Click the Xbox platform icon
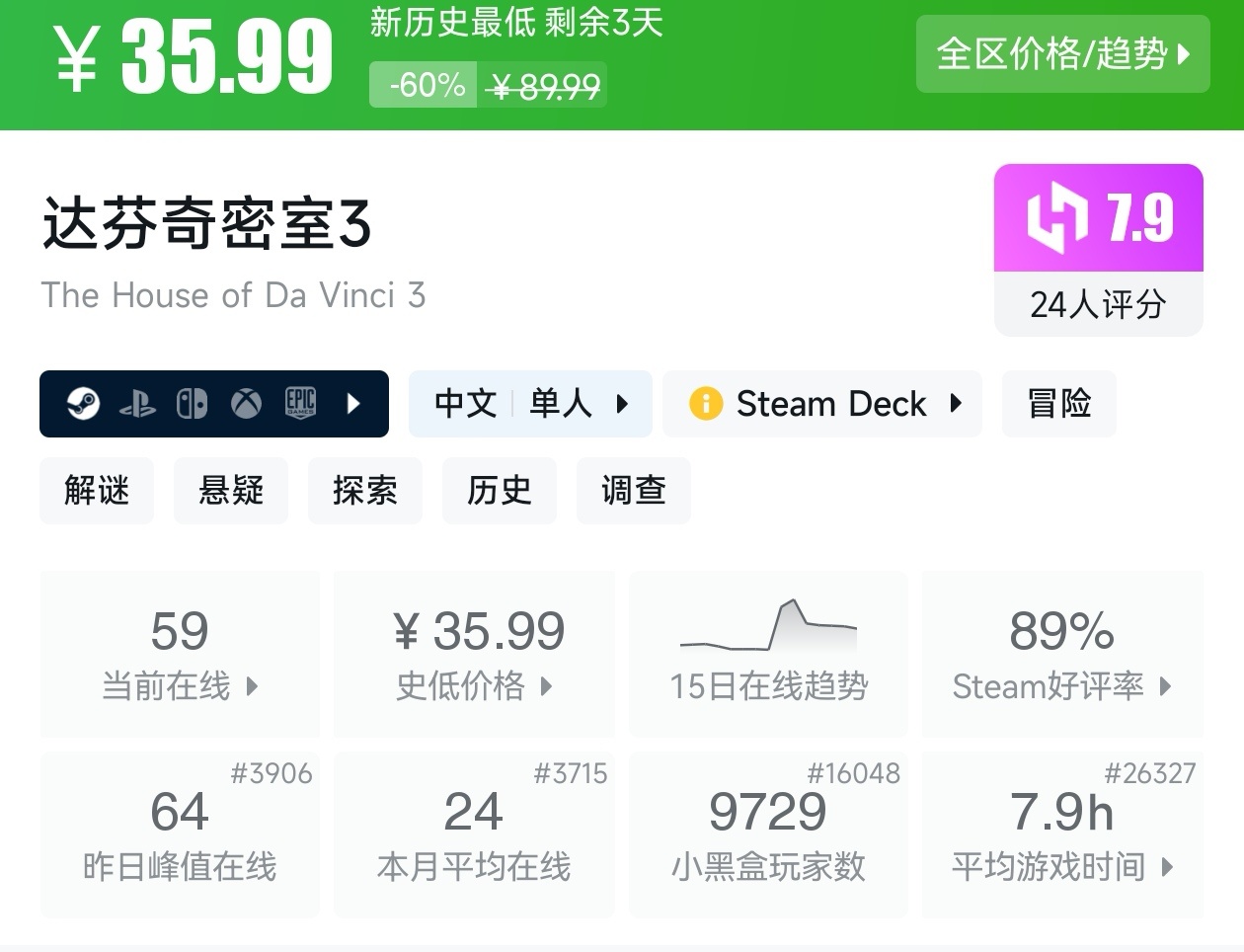This screenshot has height=952, width=1244. tap(246, 403)
